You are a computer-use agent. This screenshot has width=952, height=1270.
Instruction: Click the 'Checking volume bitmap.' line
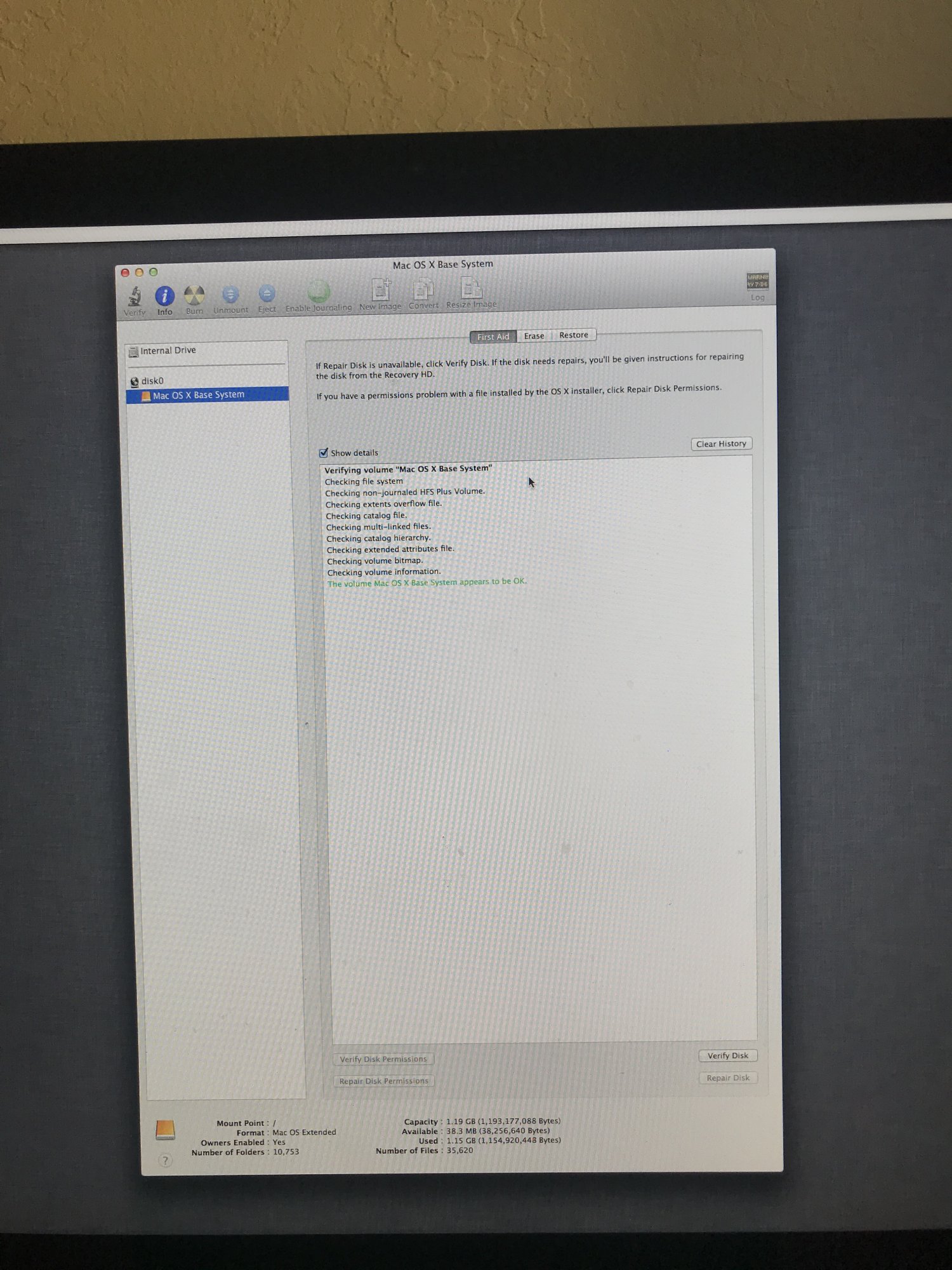(x=374, y=561)
